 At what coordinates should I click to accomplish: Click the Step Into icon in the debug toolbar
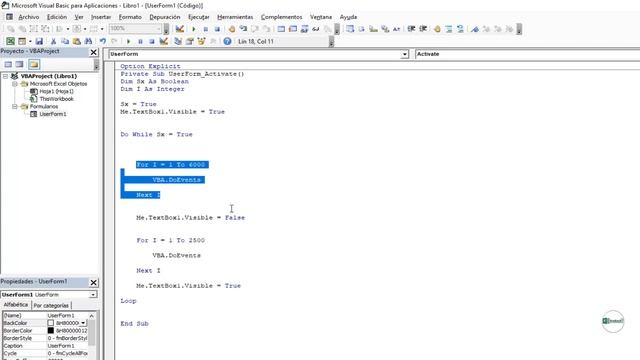click(243, 29)
